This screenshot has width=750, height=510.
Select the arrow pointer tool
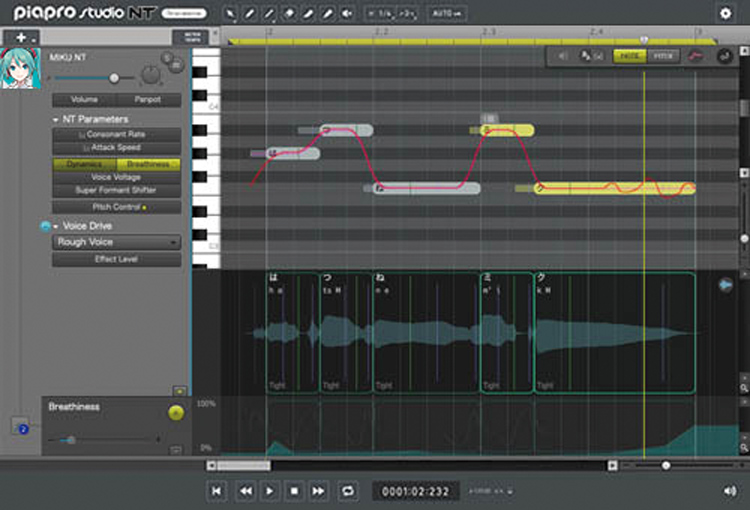230,13
